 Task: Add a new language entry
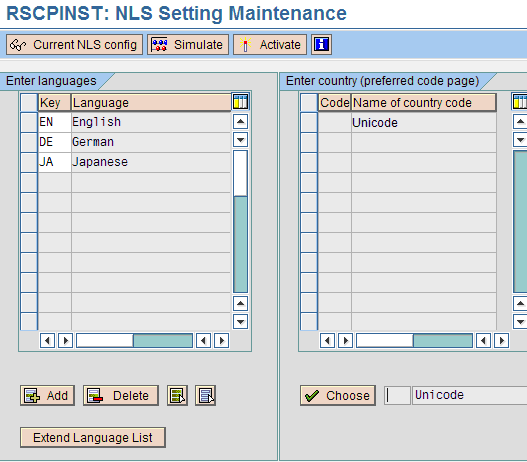click(x=47, y=395)
